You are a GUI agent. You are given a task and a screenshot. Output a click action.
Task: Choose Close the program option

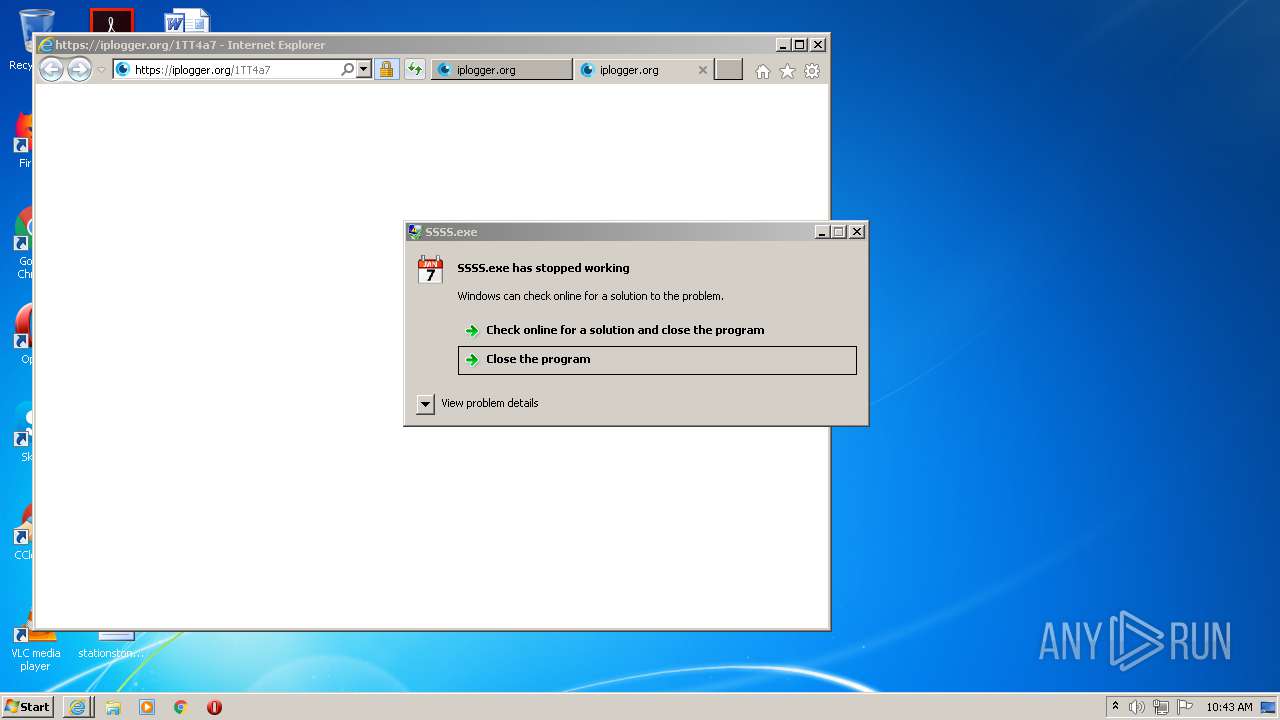tap(657, 360)
